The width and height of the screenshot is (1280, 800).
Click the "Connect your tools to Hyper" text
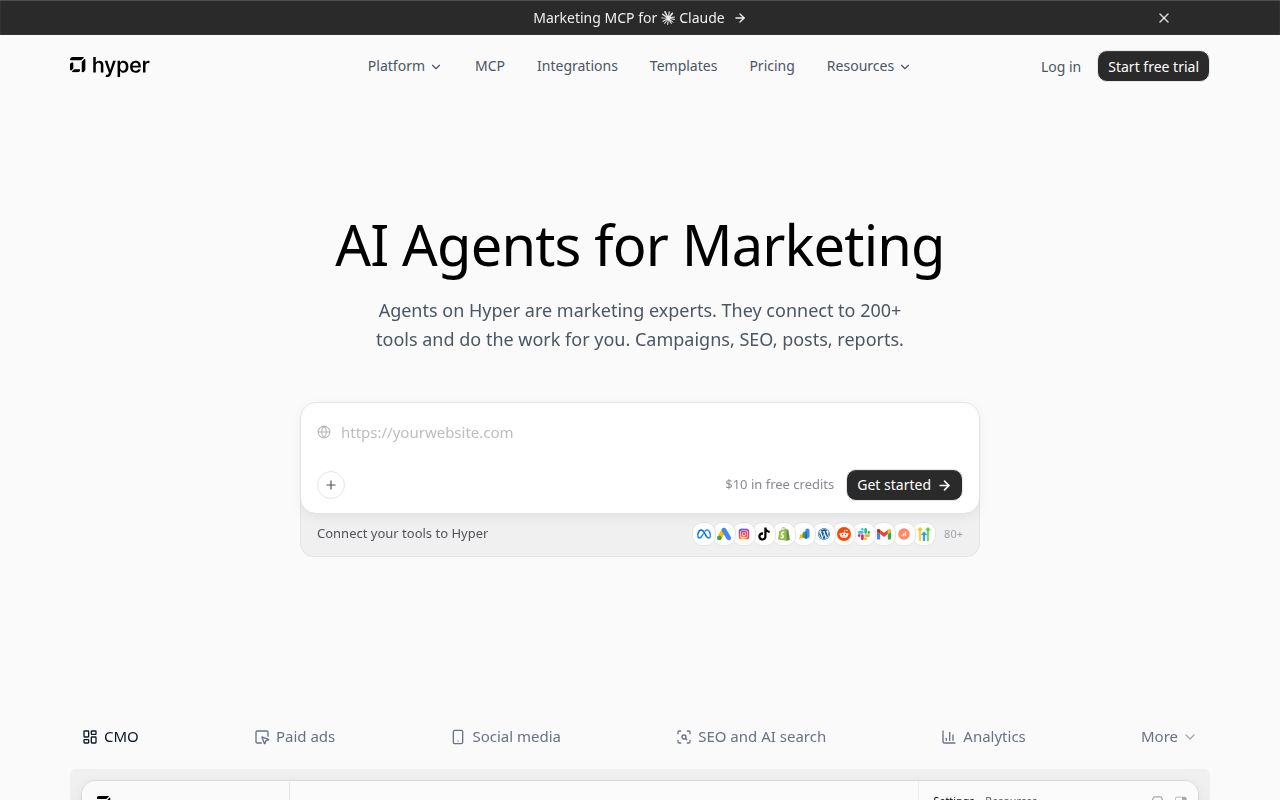point(402,534)
